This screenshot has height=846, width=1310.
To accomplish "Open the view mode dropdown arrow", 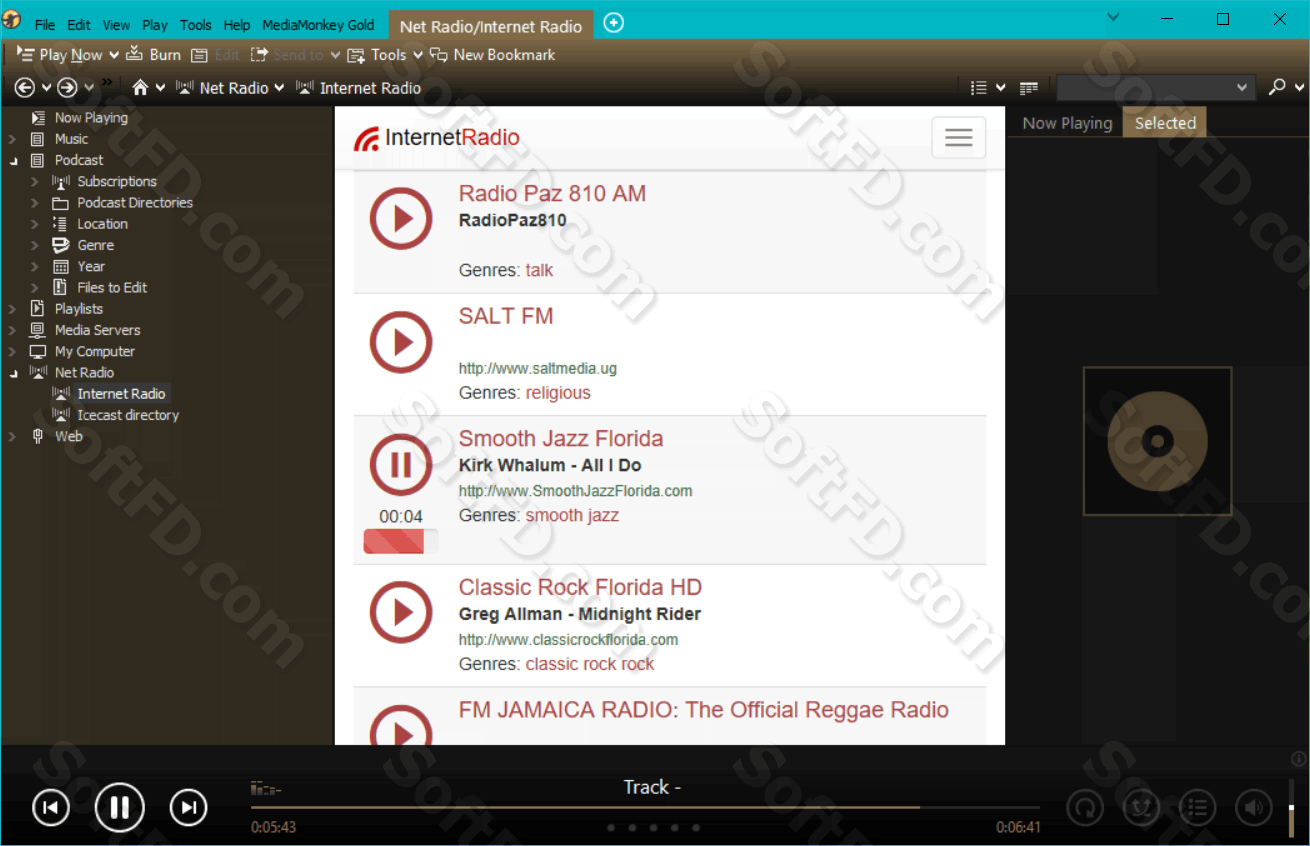I will pos(1001,88).
